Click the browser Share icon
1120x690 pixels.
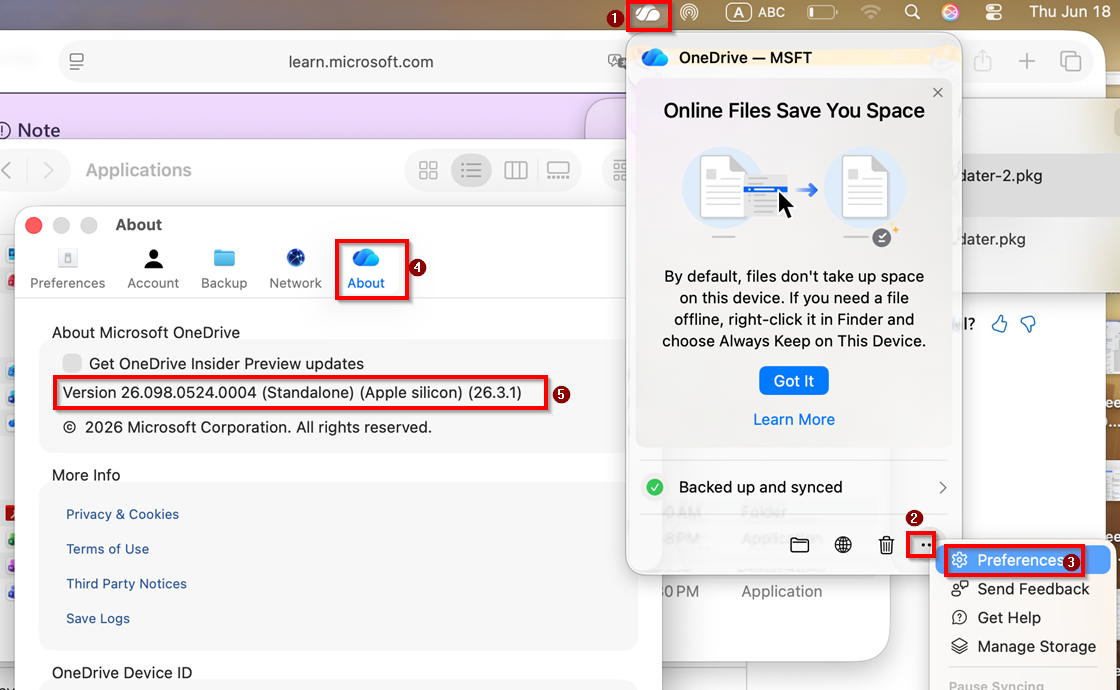983,61
